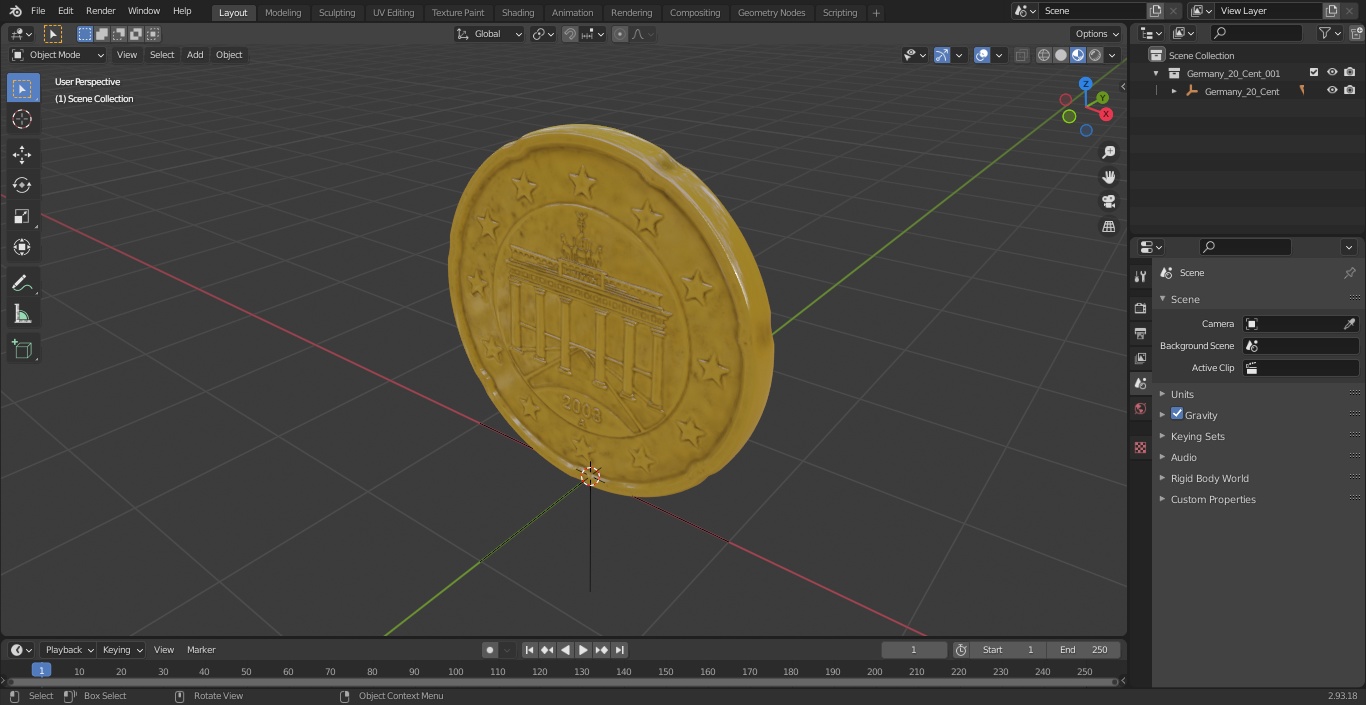
Task: Click the current frame number field
Action: [914, 650]
